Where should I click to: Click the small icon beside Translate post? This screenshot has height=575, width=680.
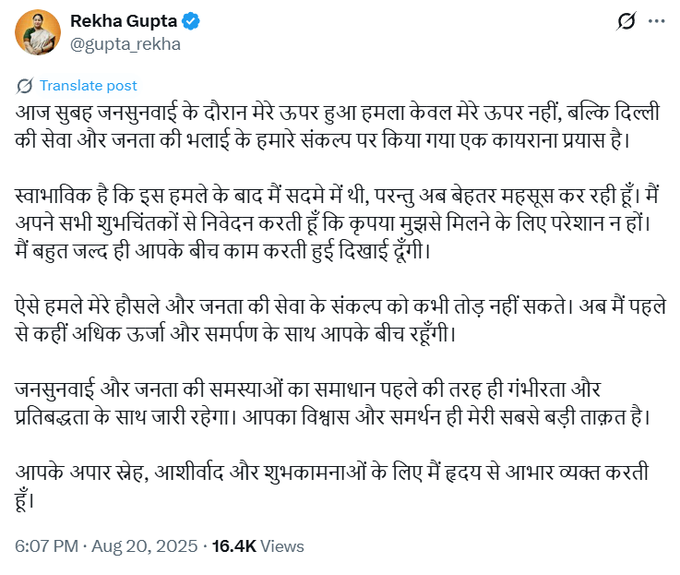(24, 86)
